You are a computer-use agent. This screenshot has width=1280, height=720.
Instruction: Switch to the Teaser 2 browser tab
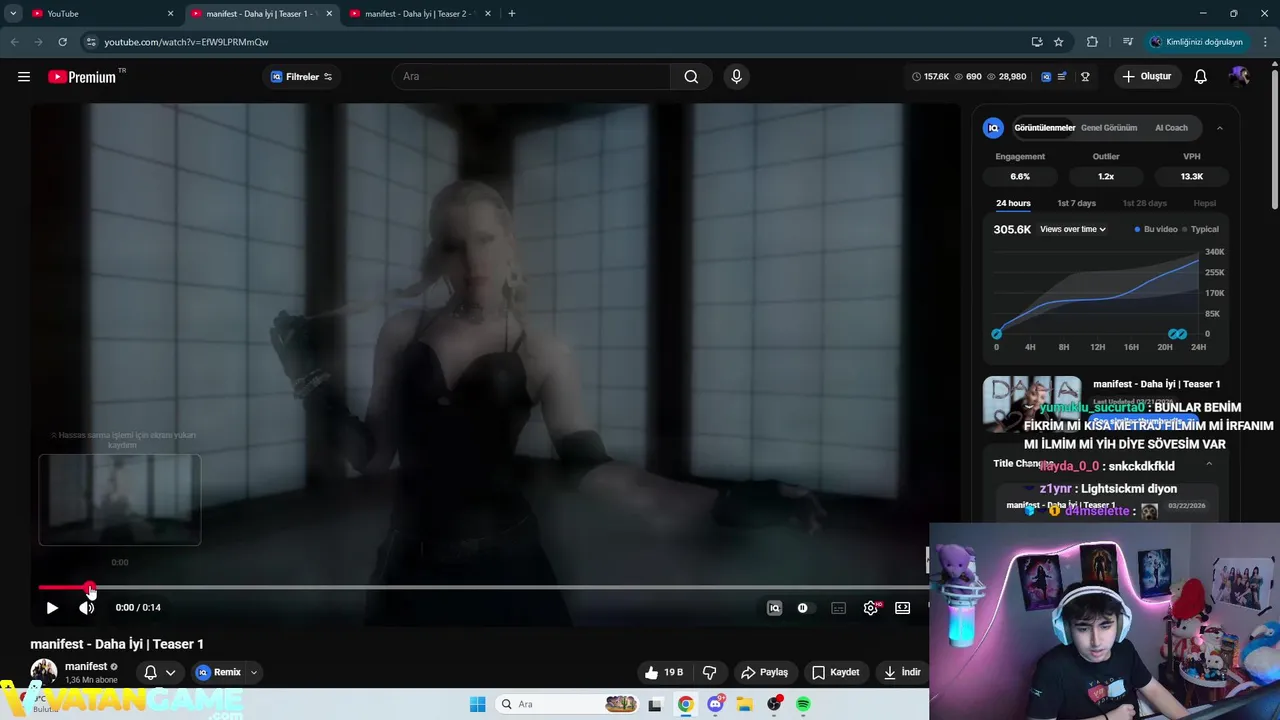pyautogui.click(x=420, y=14)
